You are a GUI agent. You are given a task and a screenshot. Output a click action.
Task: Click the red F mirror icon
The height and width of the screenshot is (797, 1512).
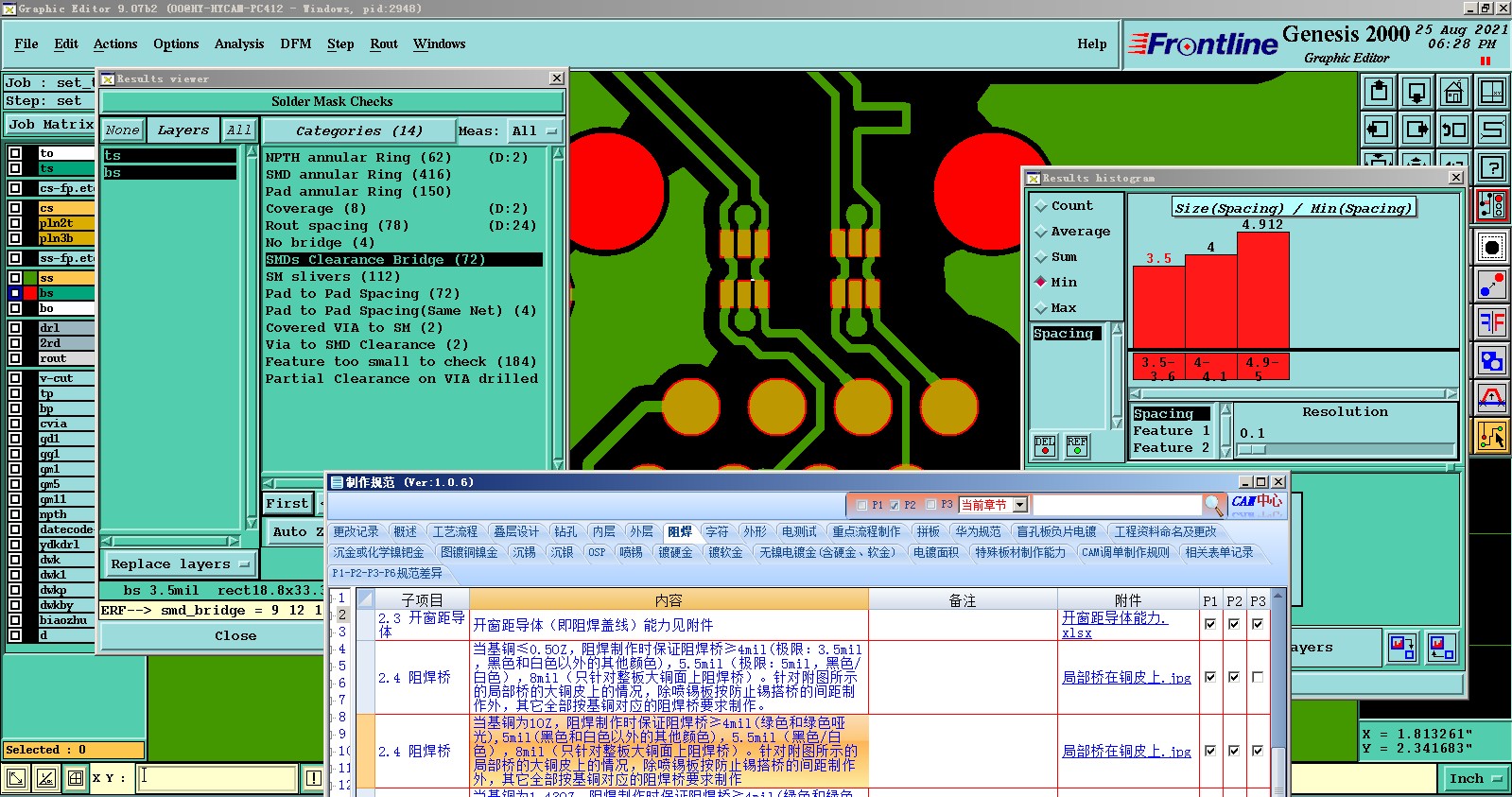[1492, 322]
